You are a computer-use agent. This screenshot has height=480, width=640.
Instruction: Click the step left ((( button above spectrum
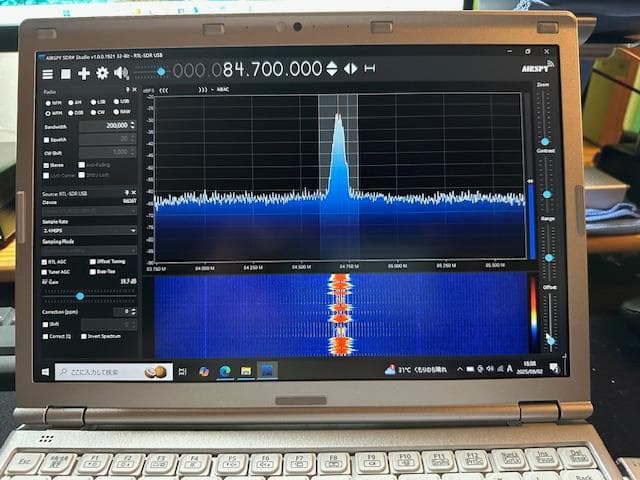pyautogui.click(x=163, y=90)
